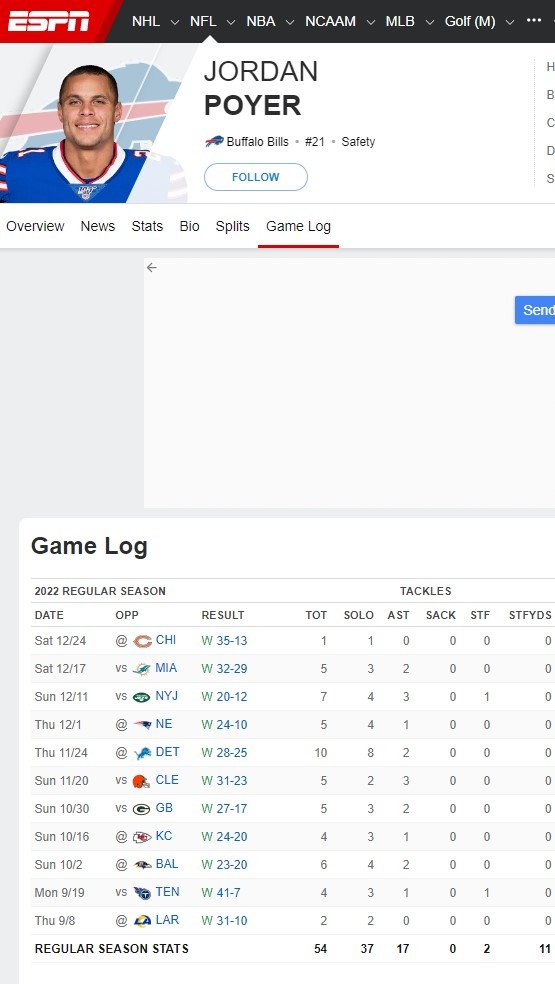
Task: Open the more sports ellipsis menu
Action: (x=534, y=21)
